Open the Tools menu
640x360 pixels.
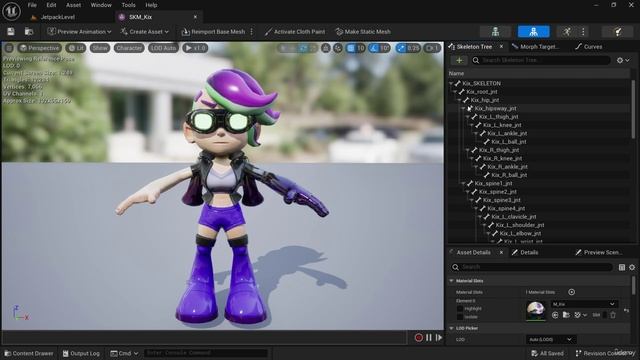[x=128, y=5]
